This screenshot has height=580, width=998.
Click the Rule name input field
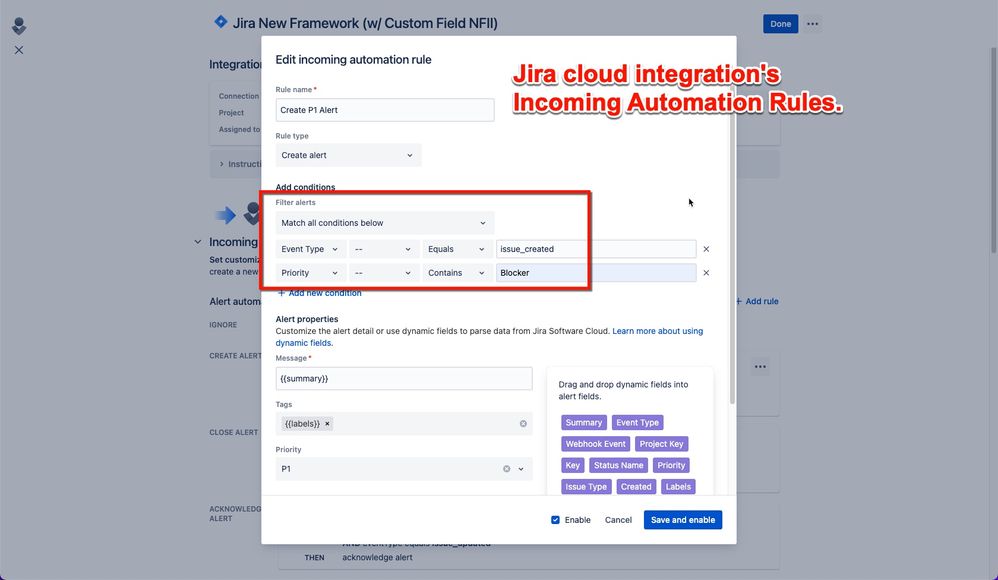coord(384,110)
